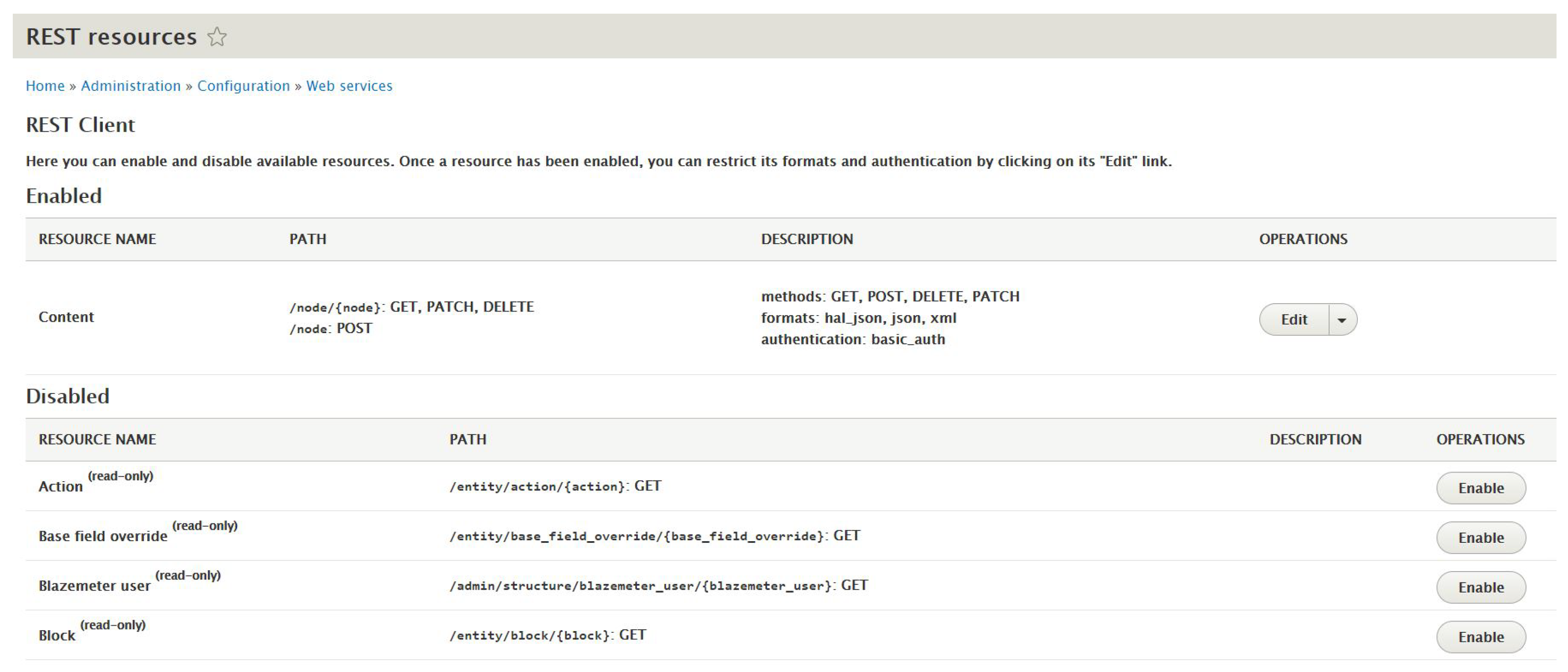Navigate to the Configuration breadcrumb link

coord(243,86)
